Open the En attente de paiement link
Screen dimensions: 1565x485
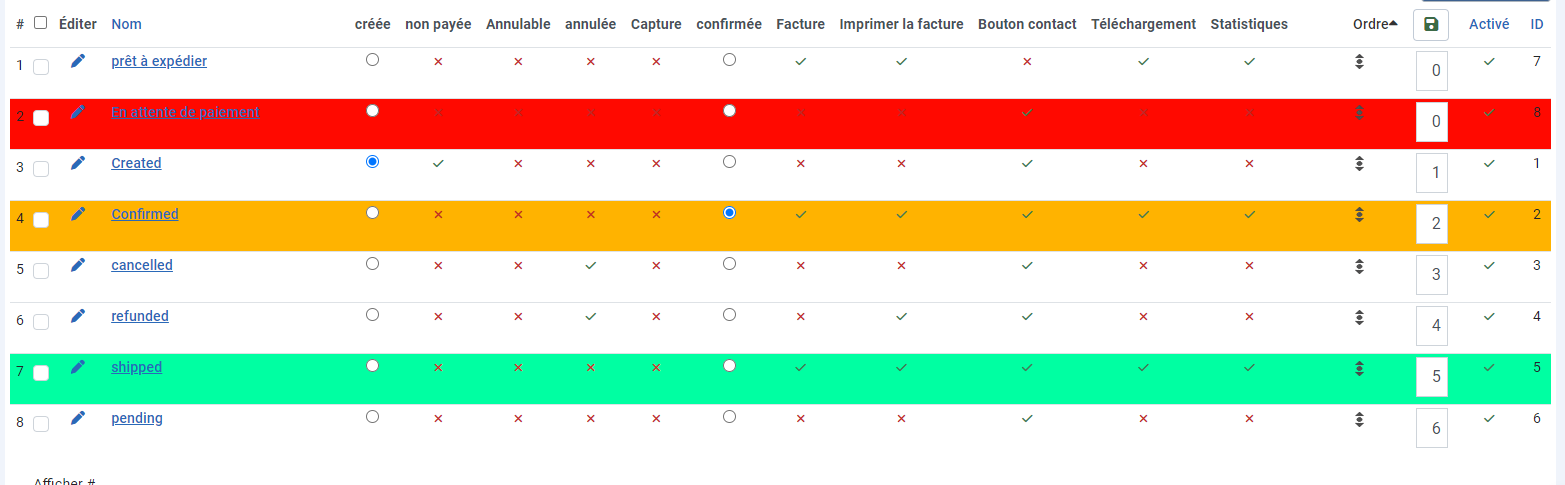coord(185,112)
